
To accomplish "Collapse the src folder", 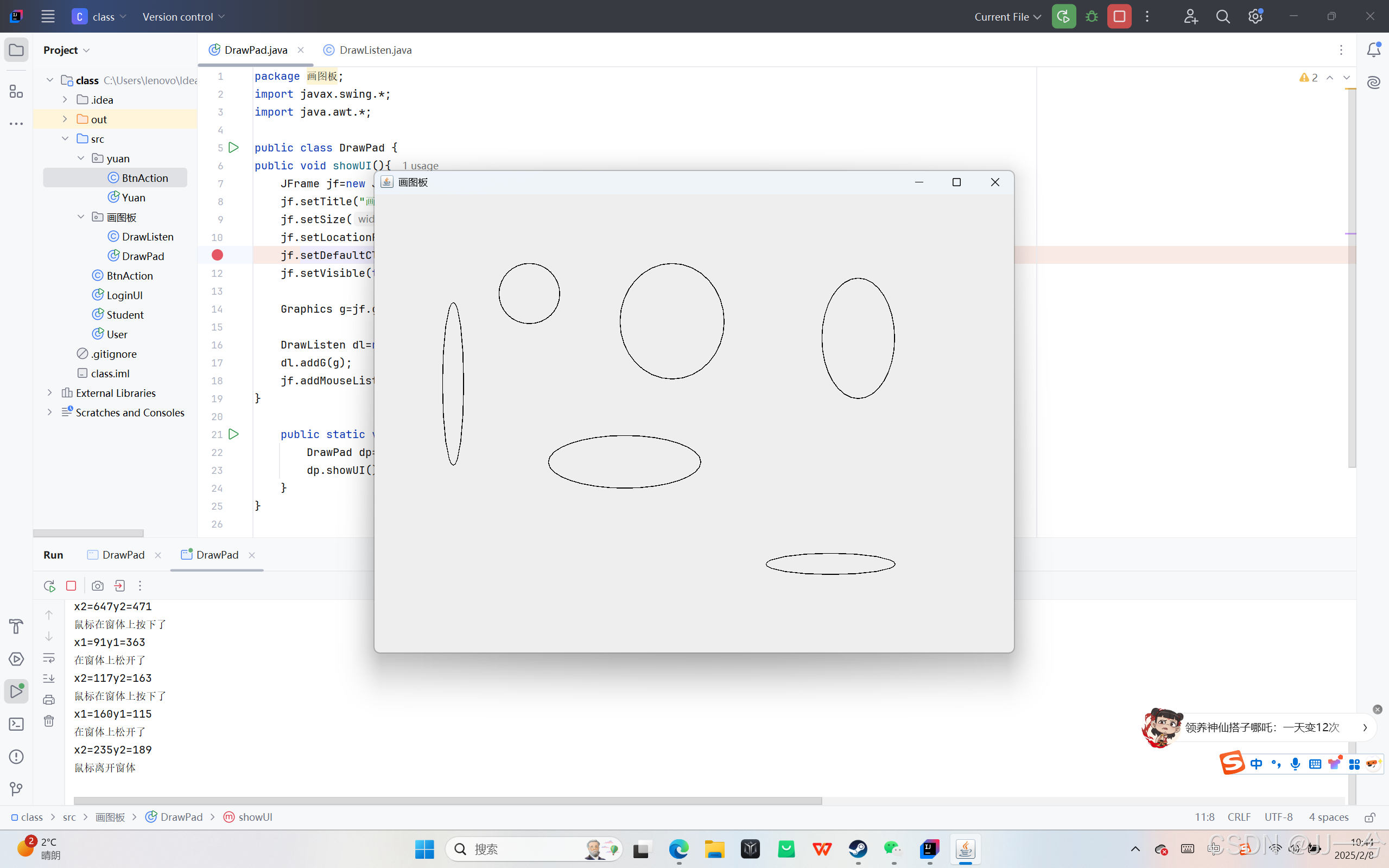I will (65, 138).
